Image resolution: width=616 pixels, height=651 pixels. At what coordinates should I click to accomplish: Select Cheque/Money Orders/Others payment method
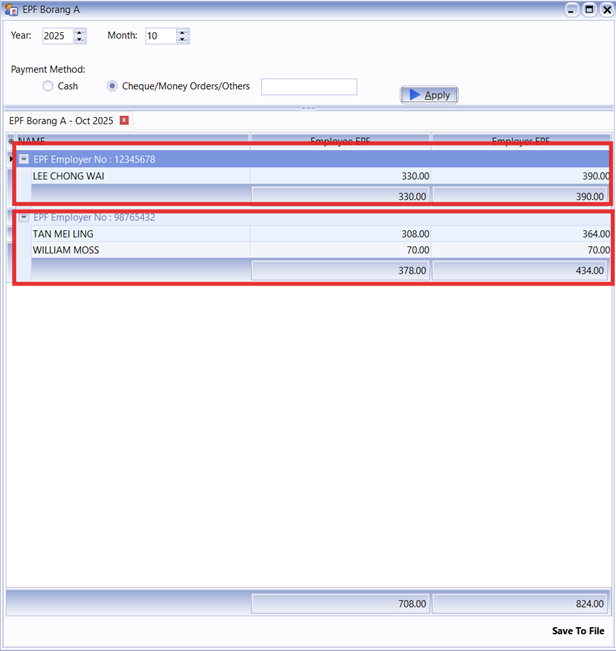click(112, 87)
